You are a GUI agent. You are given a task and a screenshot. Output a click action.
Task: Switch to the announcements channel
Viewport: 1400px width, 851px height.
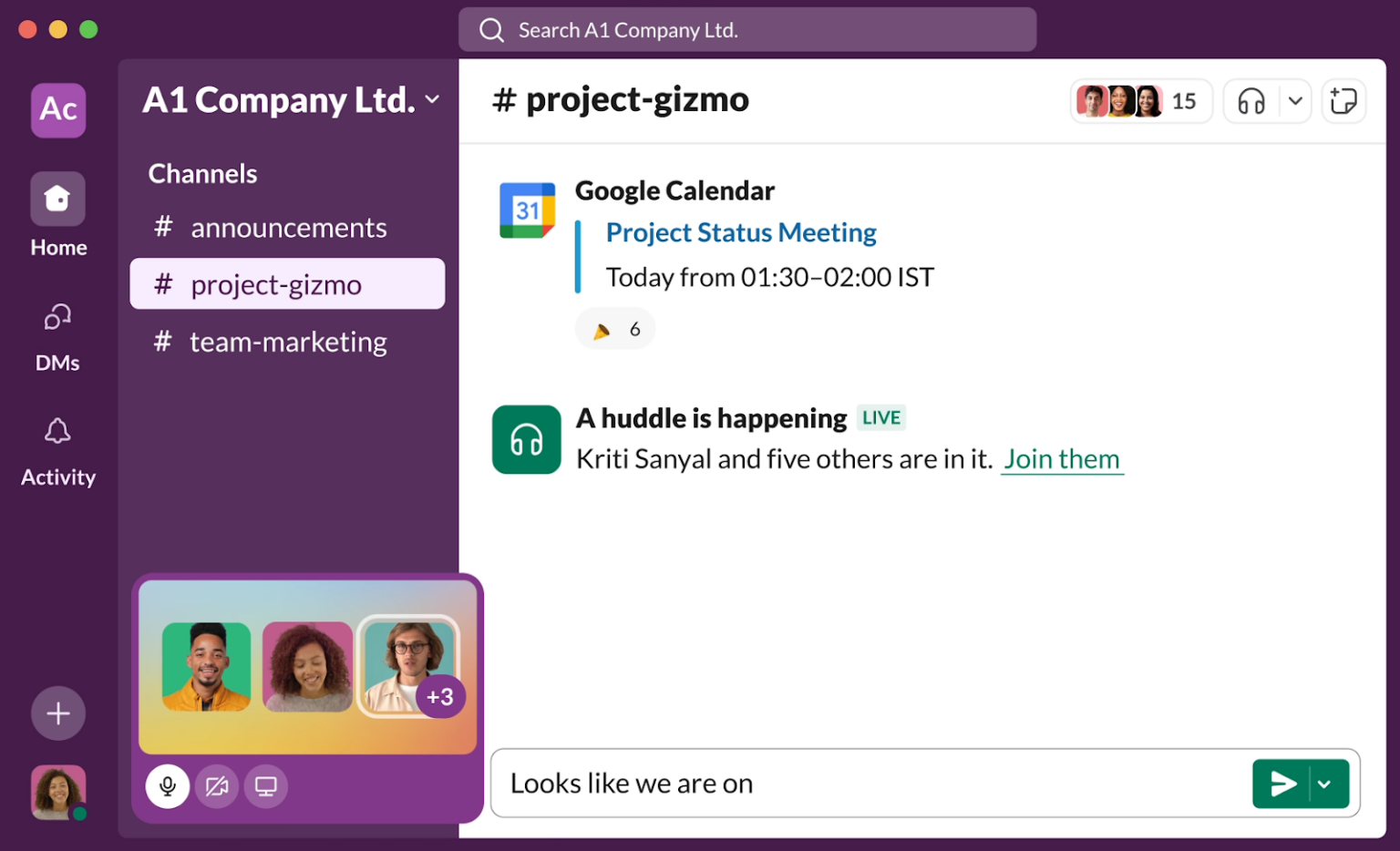288,227
